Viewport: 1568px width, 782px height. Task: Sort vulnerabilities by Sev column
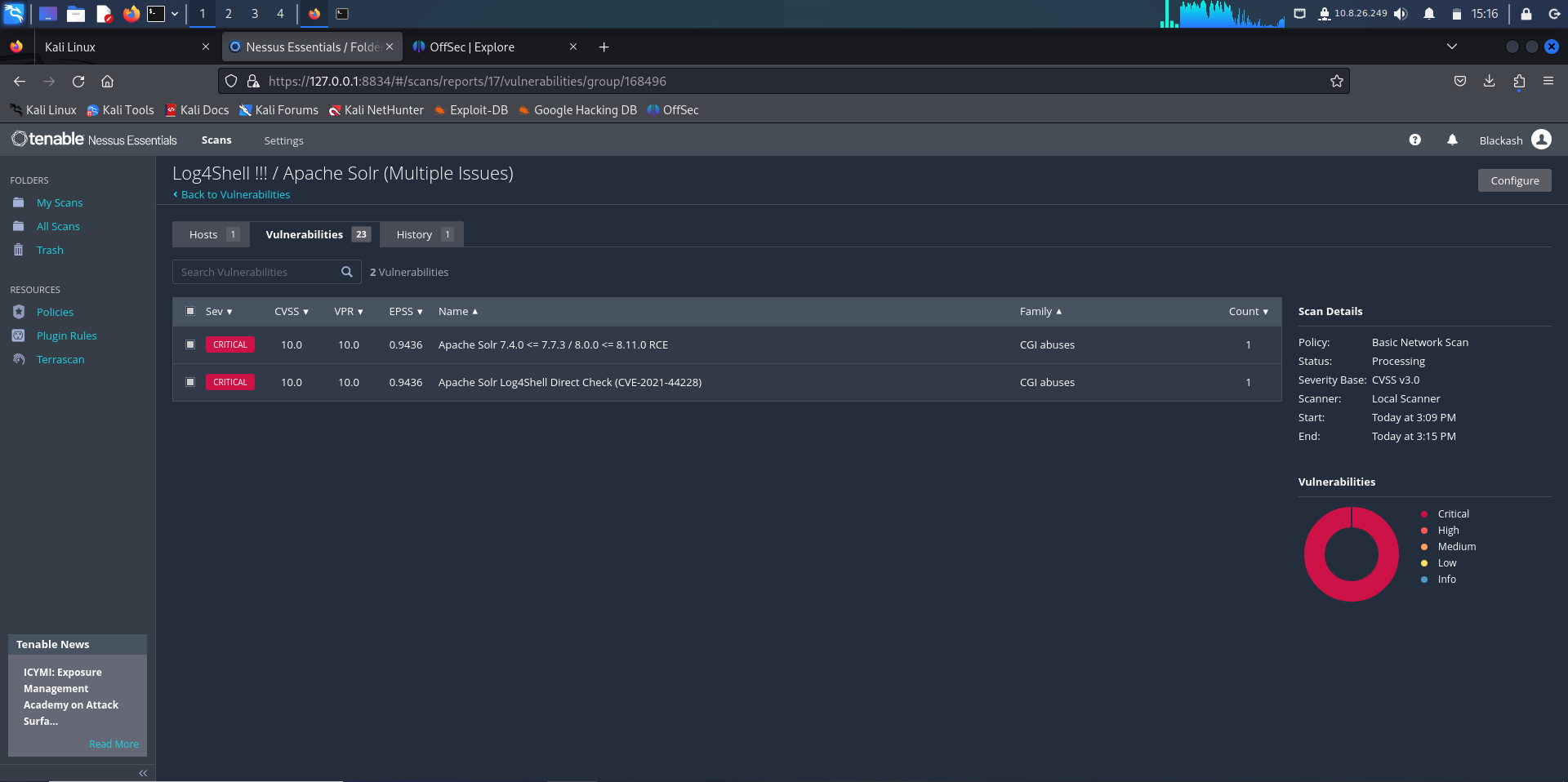(x=219, y=311)
